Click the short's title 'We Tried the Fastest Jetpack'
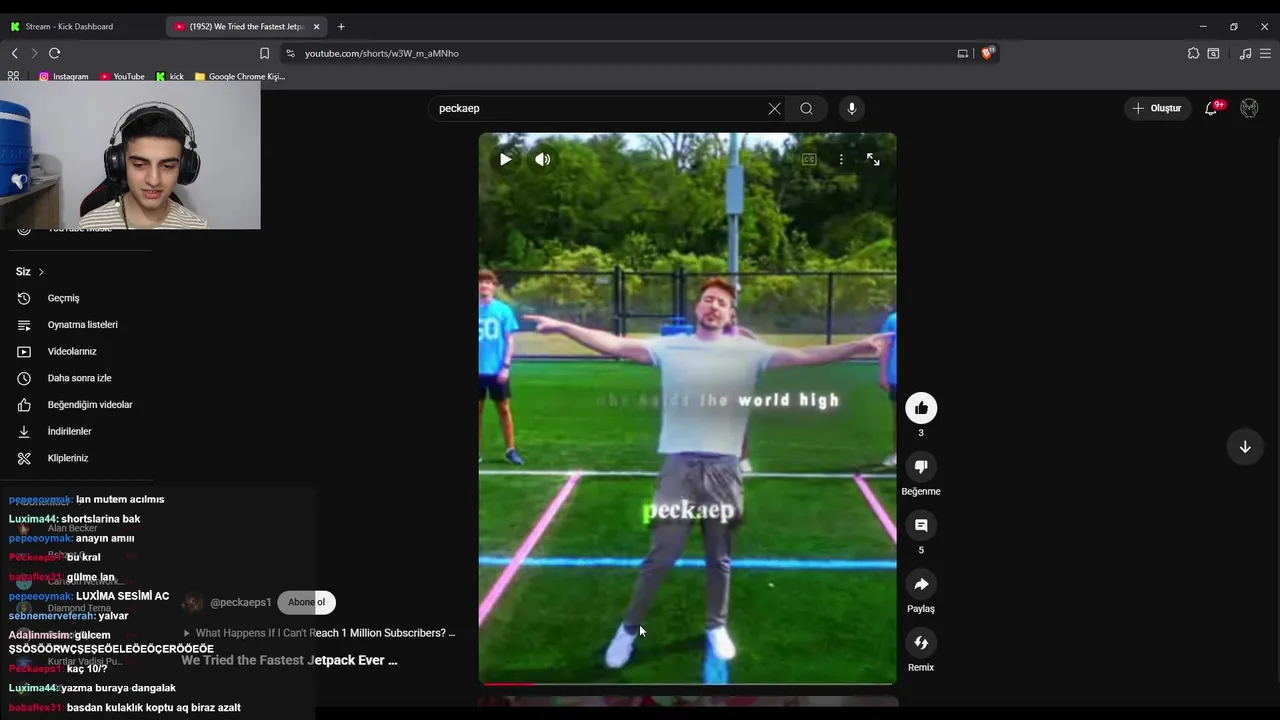The height and width of the screenshot is (720, 1280). (289, 660)
